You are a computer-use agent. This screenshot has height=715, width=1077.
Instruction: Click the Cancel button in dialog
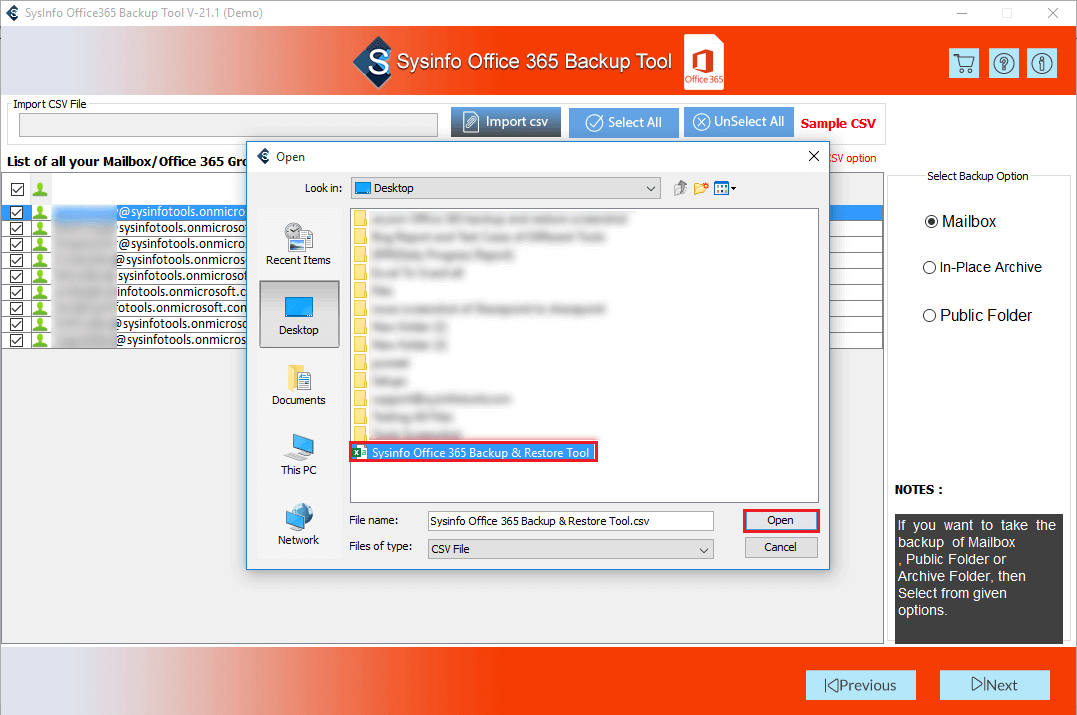tap(780, 547)
